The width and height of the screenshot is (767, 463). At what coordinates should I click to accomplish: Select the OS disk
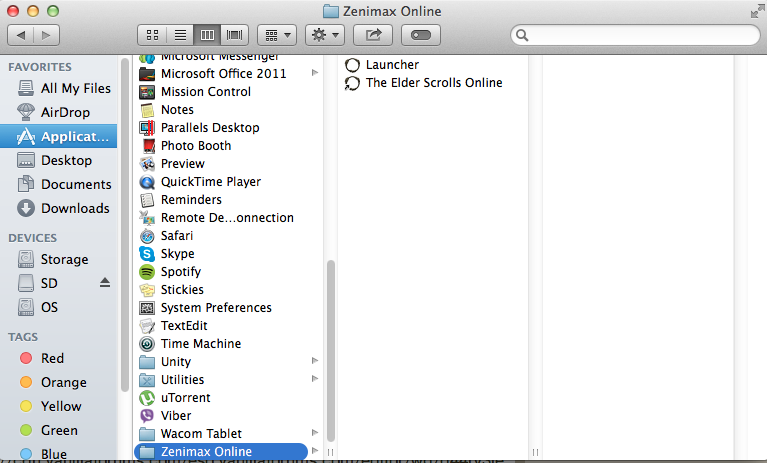pyautogui.click(x=59, y=307)
